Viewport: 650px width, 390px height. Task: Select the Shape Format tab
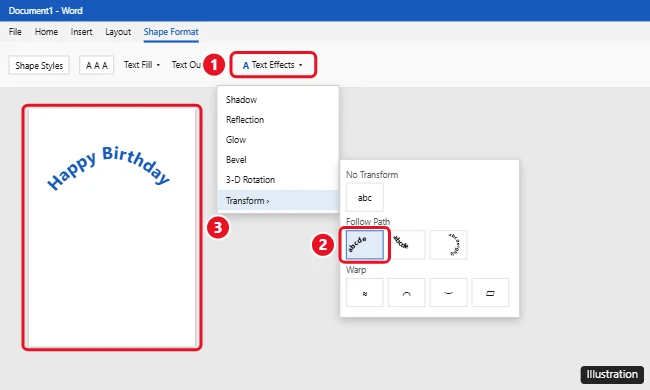pos(171,32)
